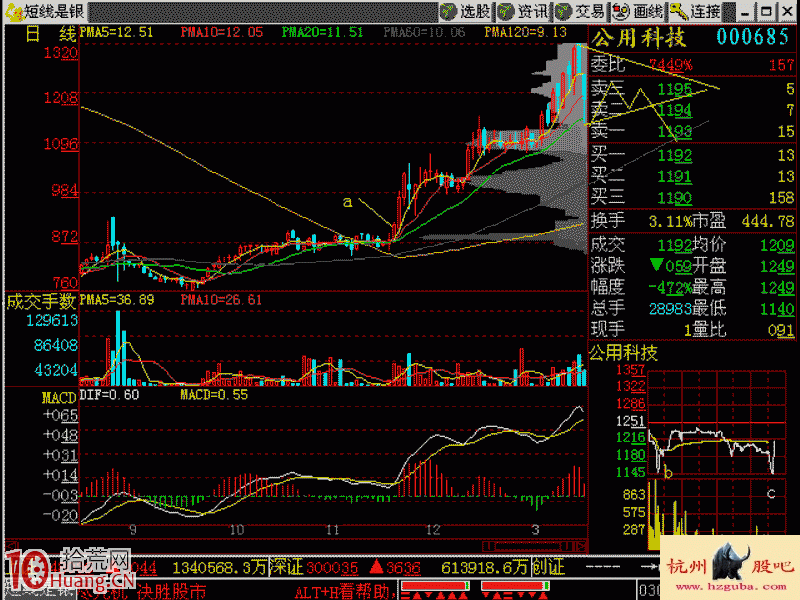Viewport: 800px width, 600px height.
Task: Click the 市盈 P/E value 444.78
Action: point(768,221)
